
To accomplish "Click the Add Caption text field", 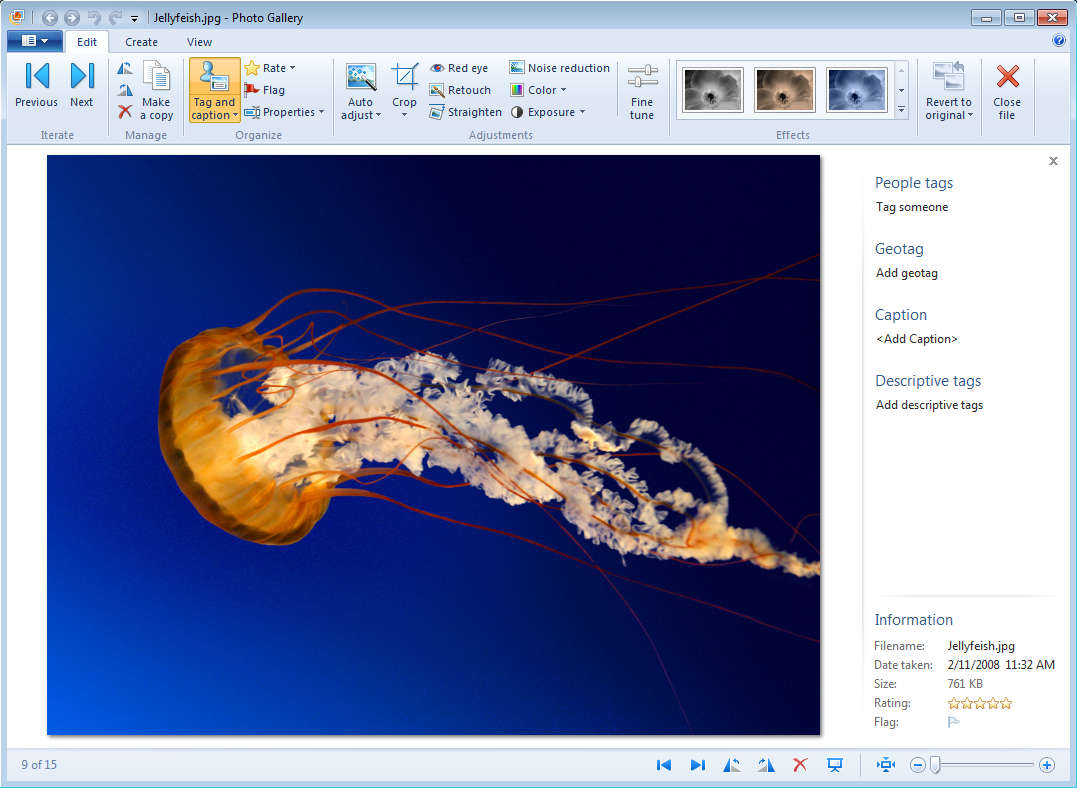I will 917,339.
